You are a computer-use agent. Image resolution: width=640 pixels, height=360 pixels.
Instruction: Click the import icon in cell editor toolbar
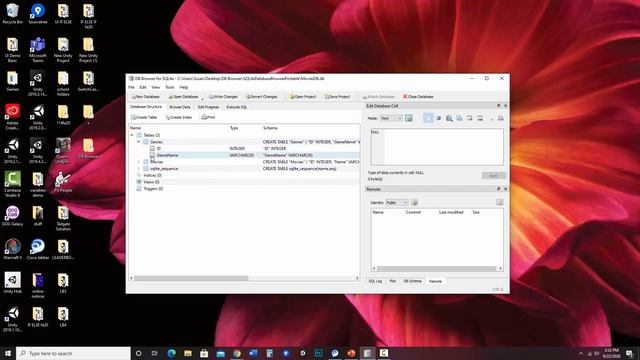click(469, 118)
